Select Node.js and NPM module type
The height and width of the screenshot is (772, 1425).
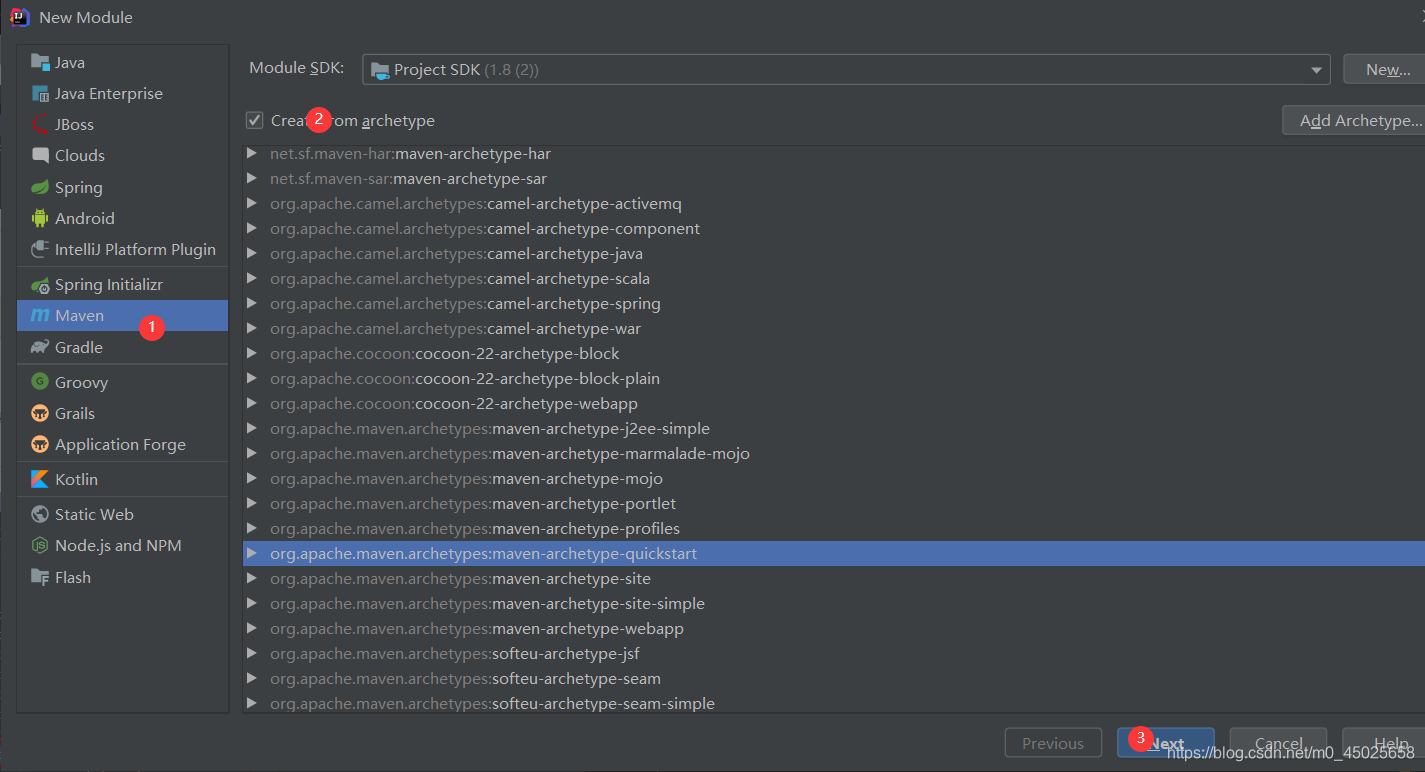[123, 545]
